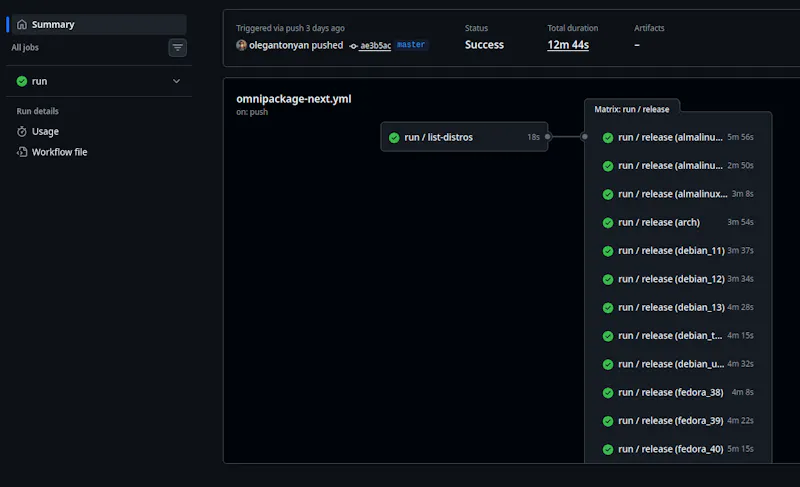Click the green success icon beside run
The width and height of the screenshot is (800, 487).
[21, 81]
